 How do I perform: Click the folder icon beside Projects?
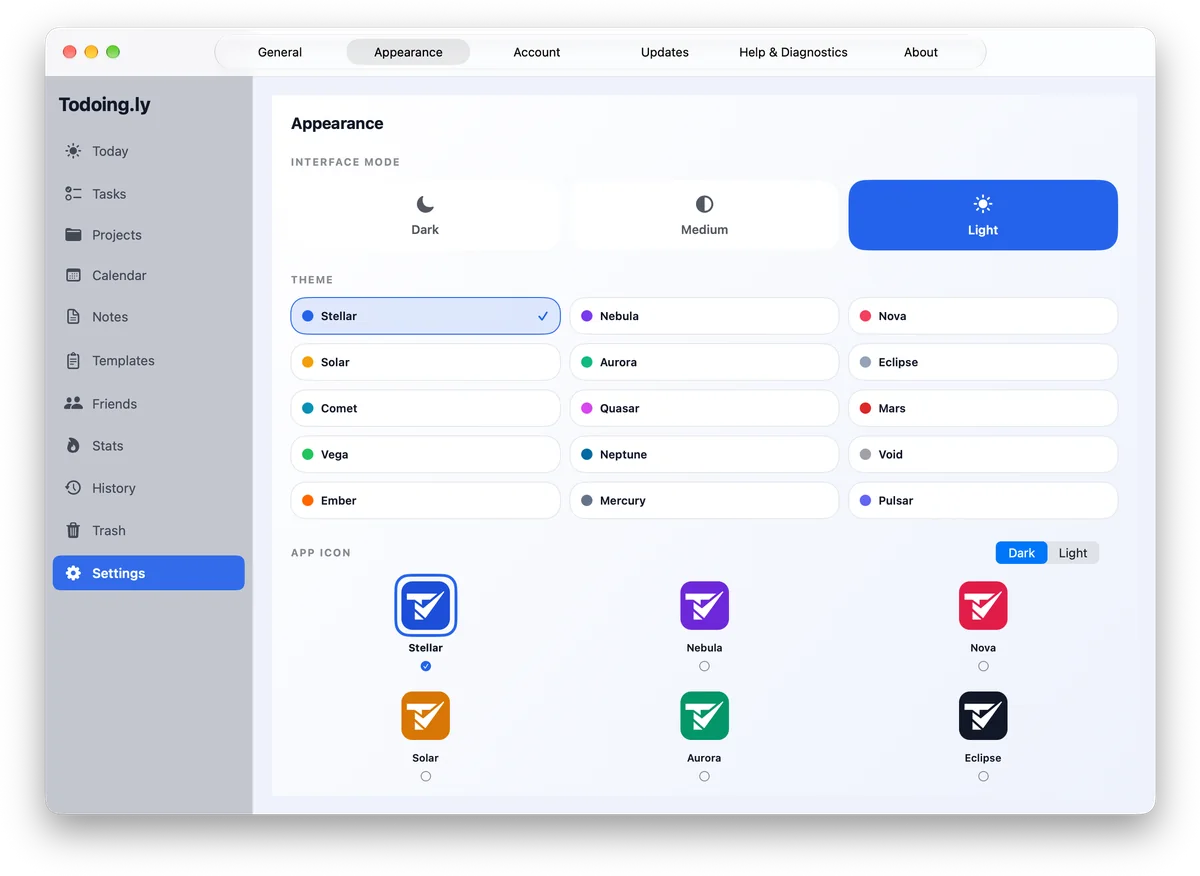pyautogui.click(x=73, y=235)
